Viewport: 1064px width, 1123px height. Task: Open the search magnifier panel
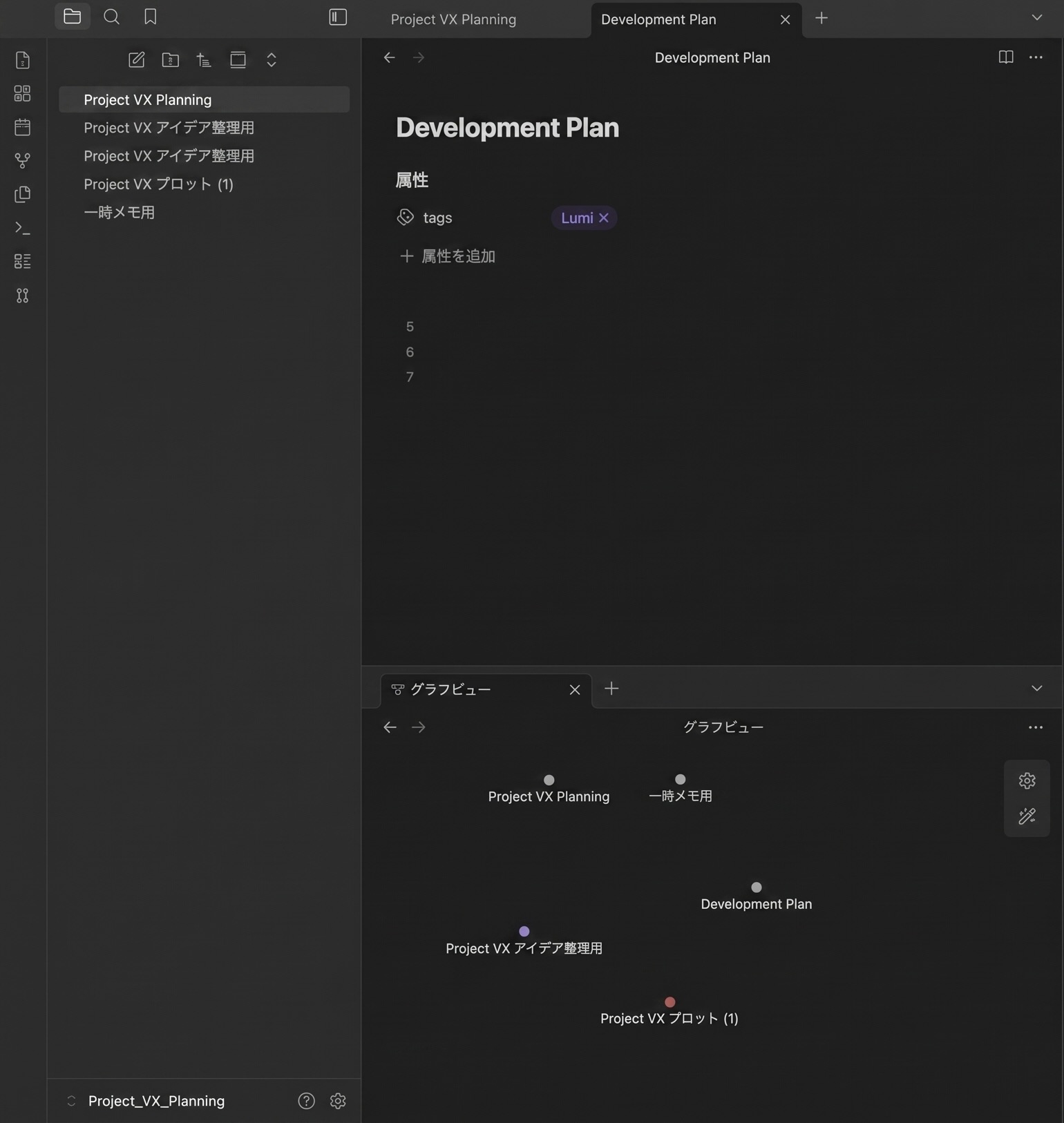(111, 17)
